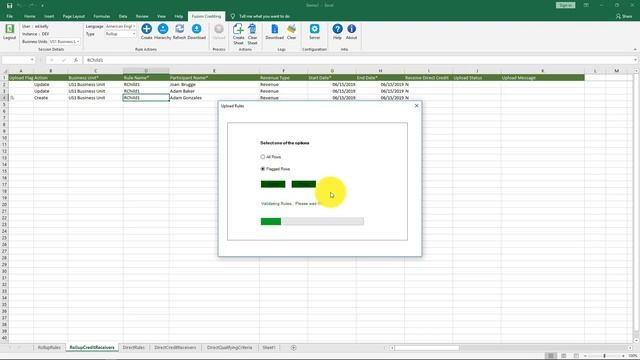
Task: Open the File menu tab
Action: [9, 16]
